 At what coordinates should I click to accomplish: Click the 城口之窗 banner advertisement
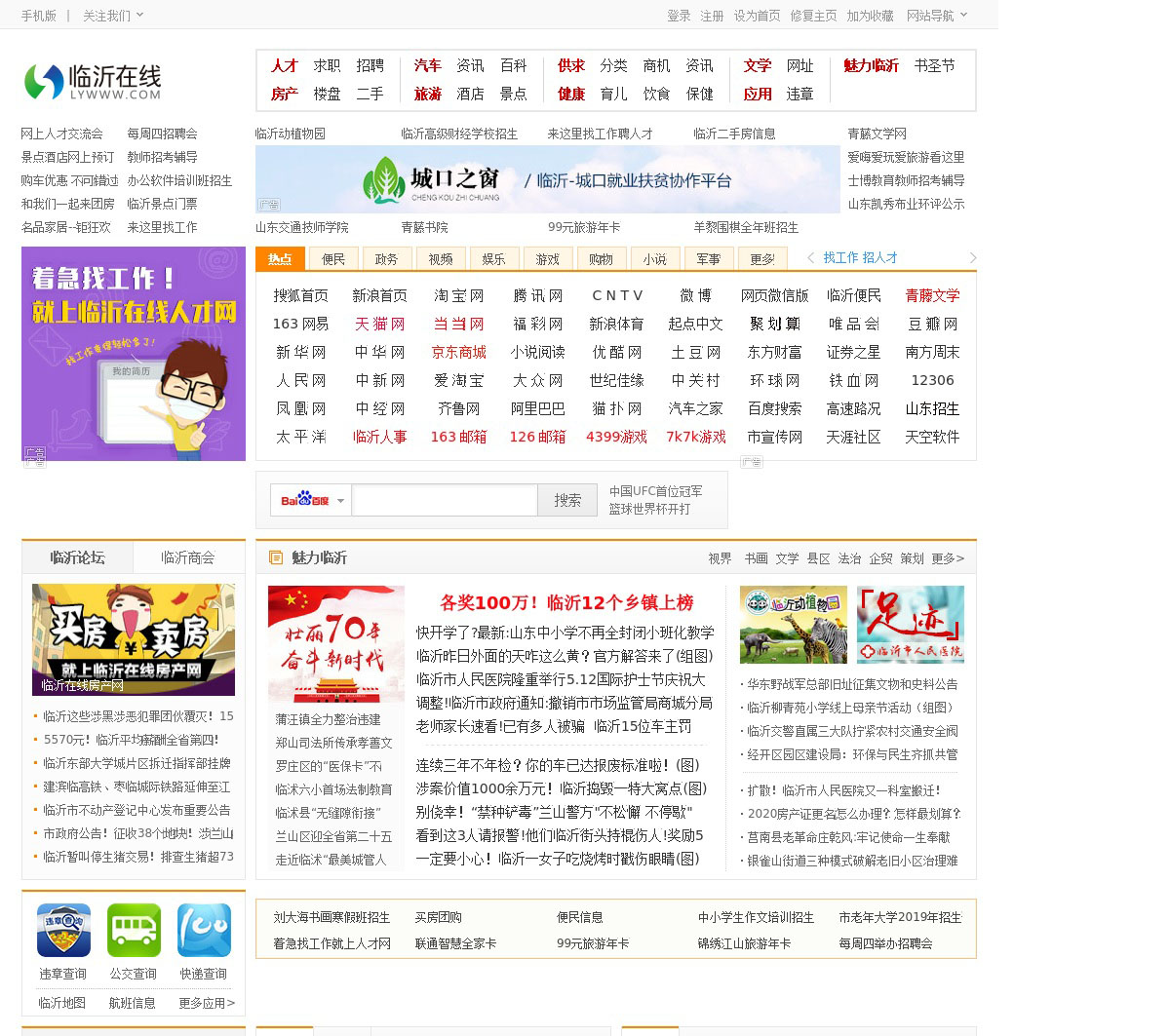[x=548, y=179]
